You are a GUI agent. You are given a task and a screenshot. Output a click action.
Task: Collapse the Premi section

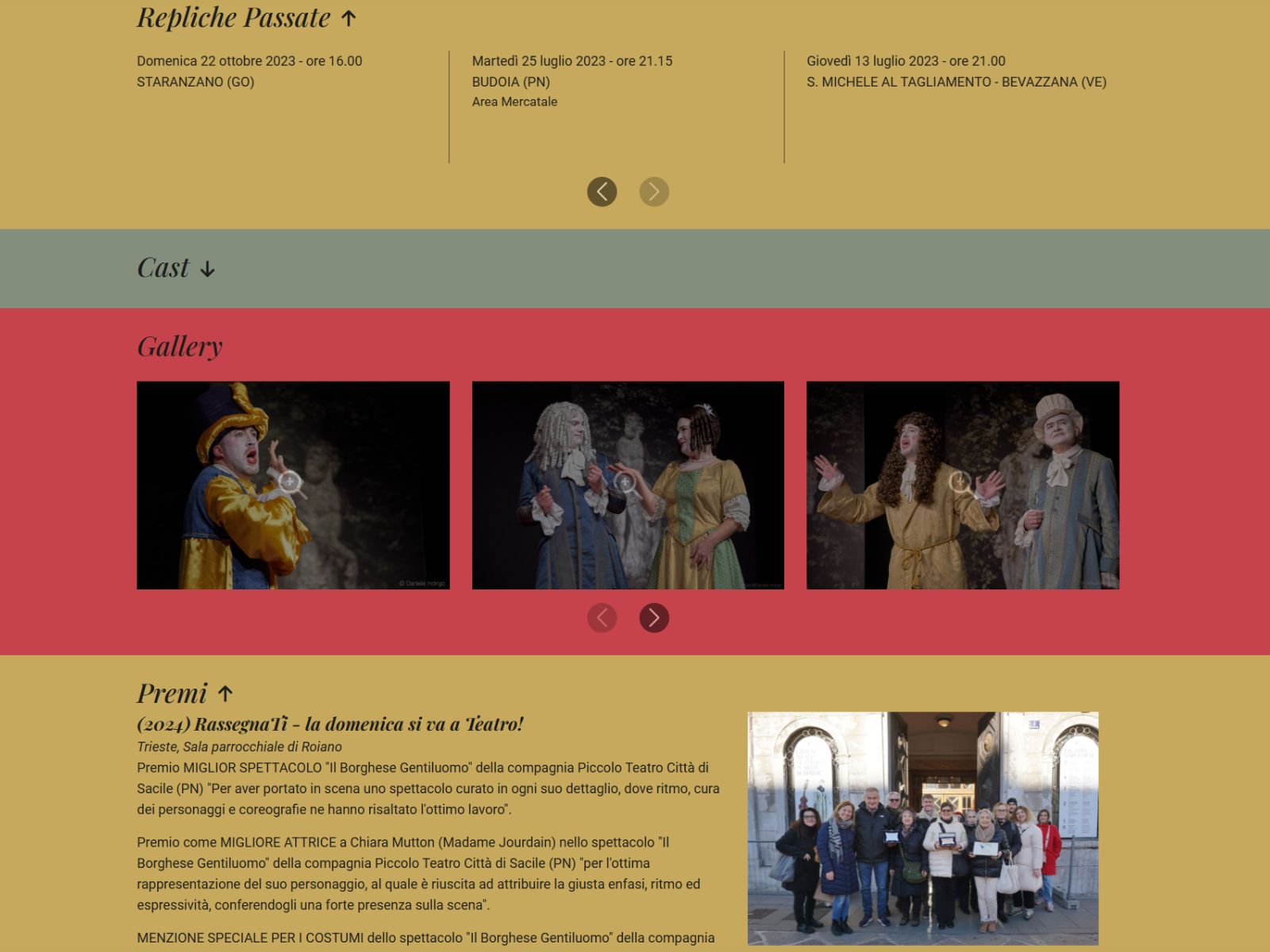185,693
